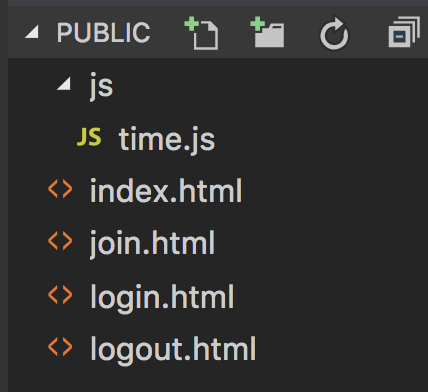
Task: Collapse the js folder triangle
Action: tap(64, 83)
